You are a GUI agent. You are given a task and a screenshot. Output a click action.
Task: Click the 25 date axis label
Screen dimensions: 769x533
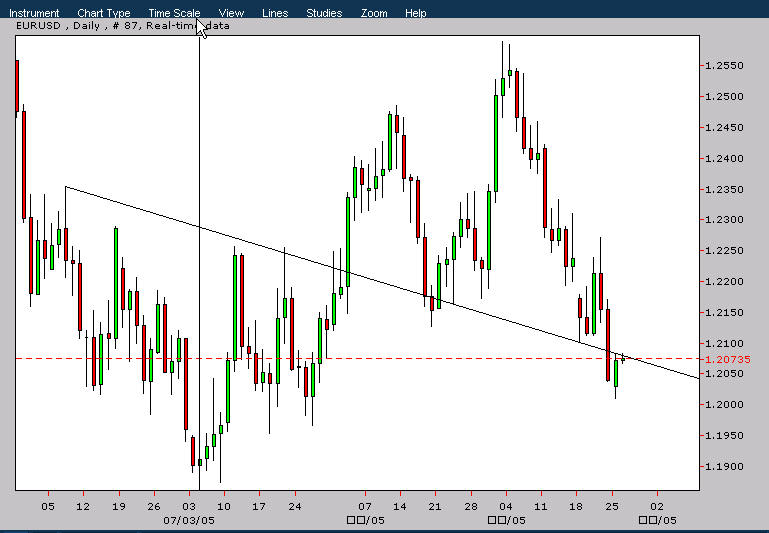(x=612, y=506)
